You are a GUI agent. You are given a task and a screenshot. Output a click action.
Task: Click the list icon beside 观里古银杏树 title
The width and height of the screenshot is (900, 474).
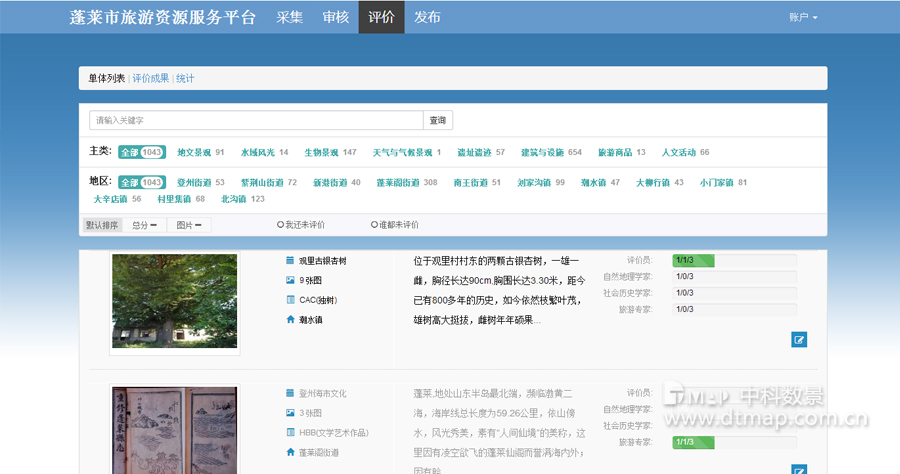click(290, 261)
